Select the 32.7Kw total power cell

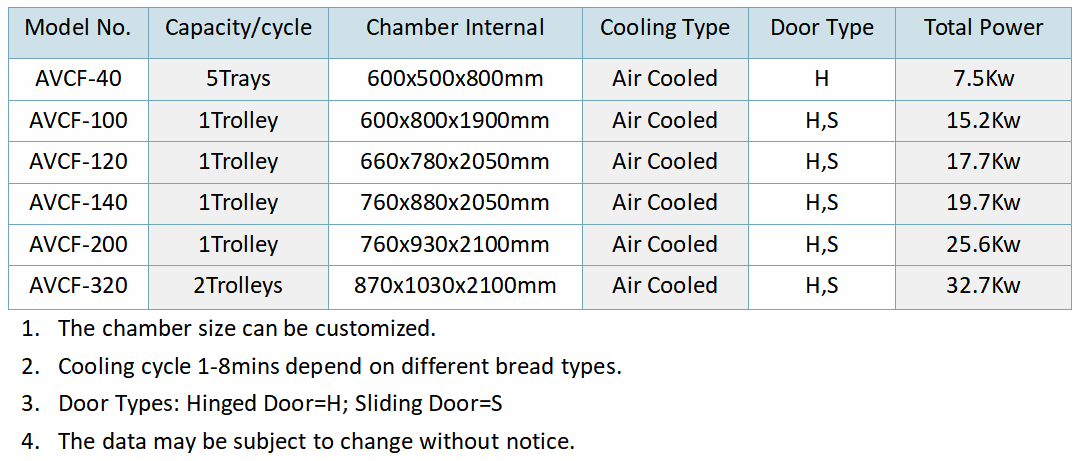(983, 286)
